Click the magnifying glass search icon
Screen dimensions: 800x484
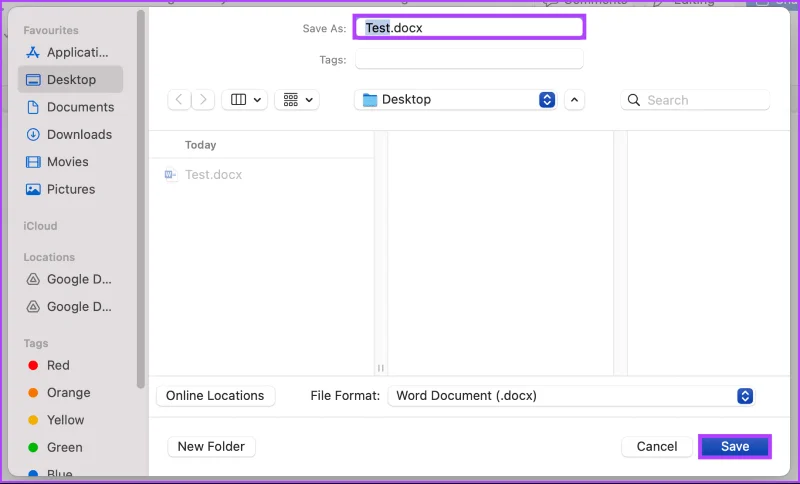point(634,100)
